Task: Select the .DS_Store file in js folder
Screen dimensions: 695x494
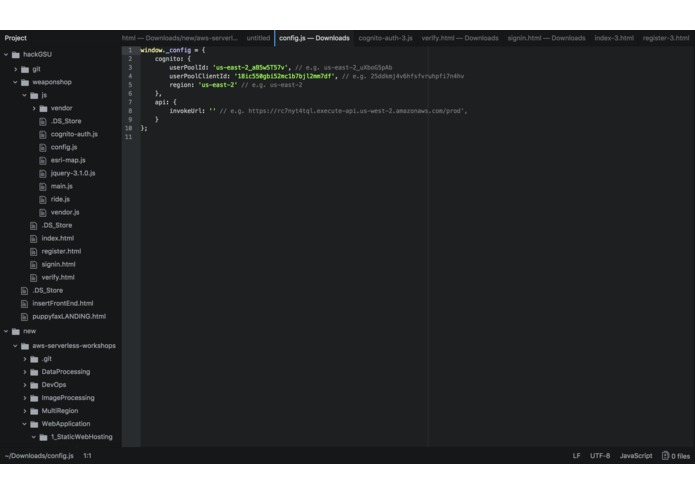Action: coord(66,121)
